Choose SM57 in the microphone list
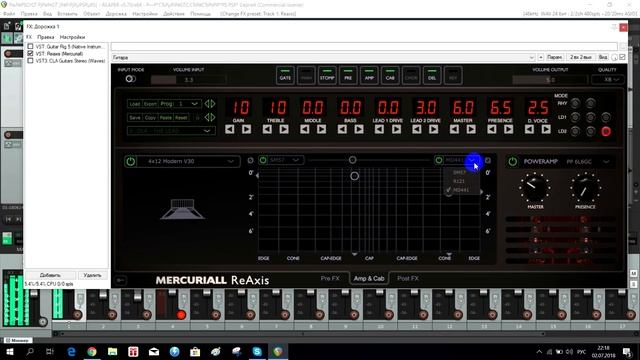This screenshot has height=360, width=640. point(459,173)
